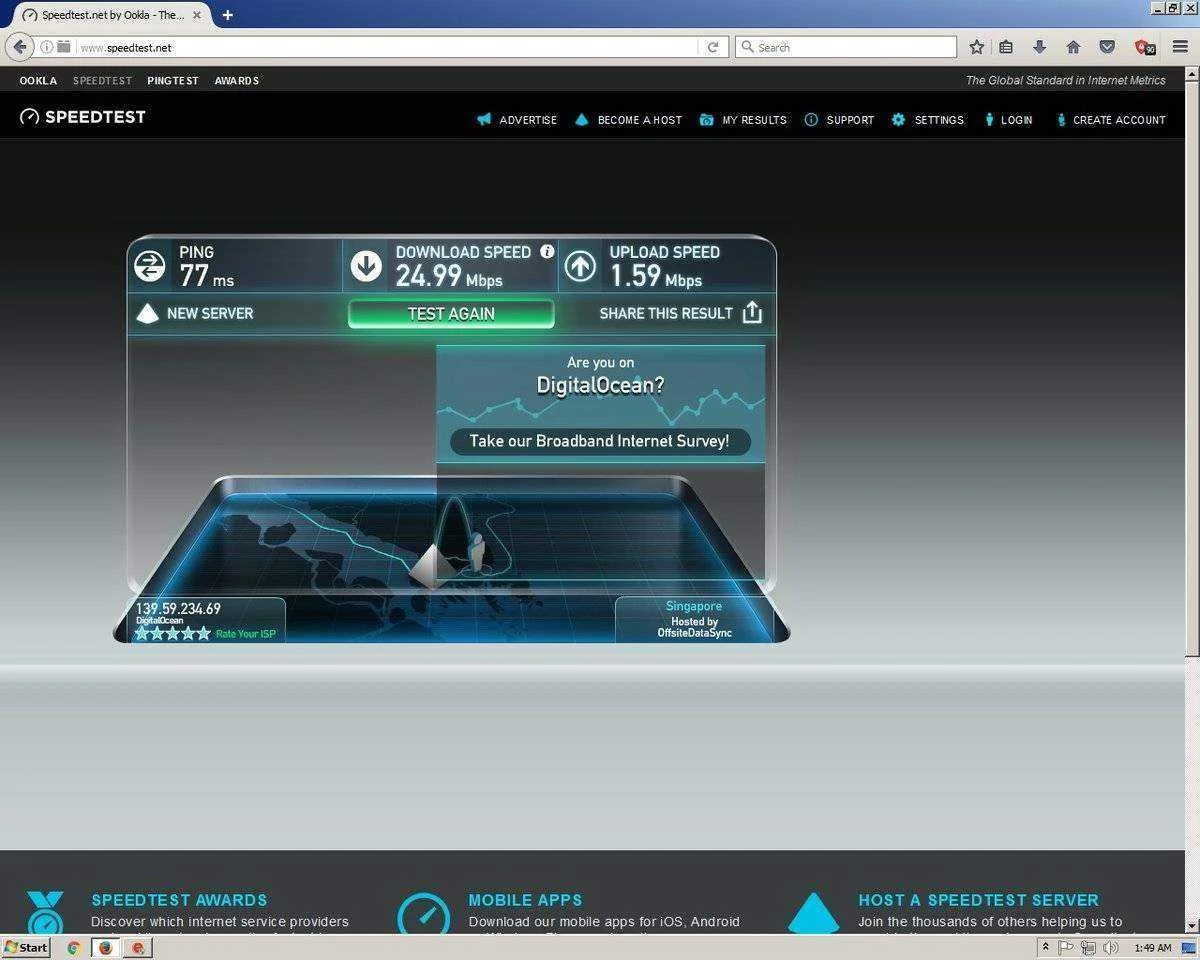The width and height of the screenshot is (1200, 960).
Task: Click the ping arrows icon
Action: coord(150,266)
